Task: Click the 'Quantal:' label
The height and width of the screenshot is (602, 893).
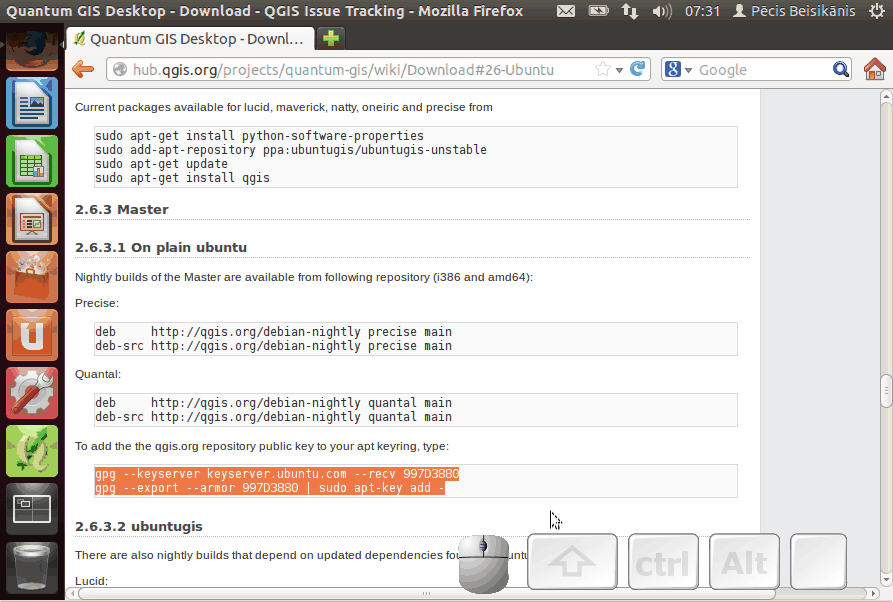Action: pos(98,374)
